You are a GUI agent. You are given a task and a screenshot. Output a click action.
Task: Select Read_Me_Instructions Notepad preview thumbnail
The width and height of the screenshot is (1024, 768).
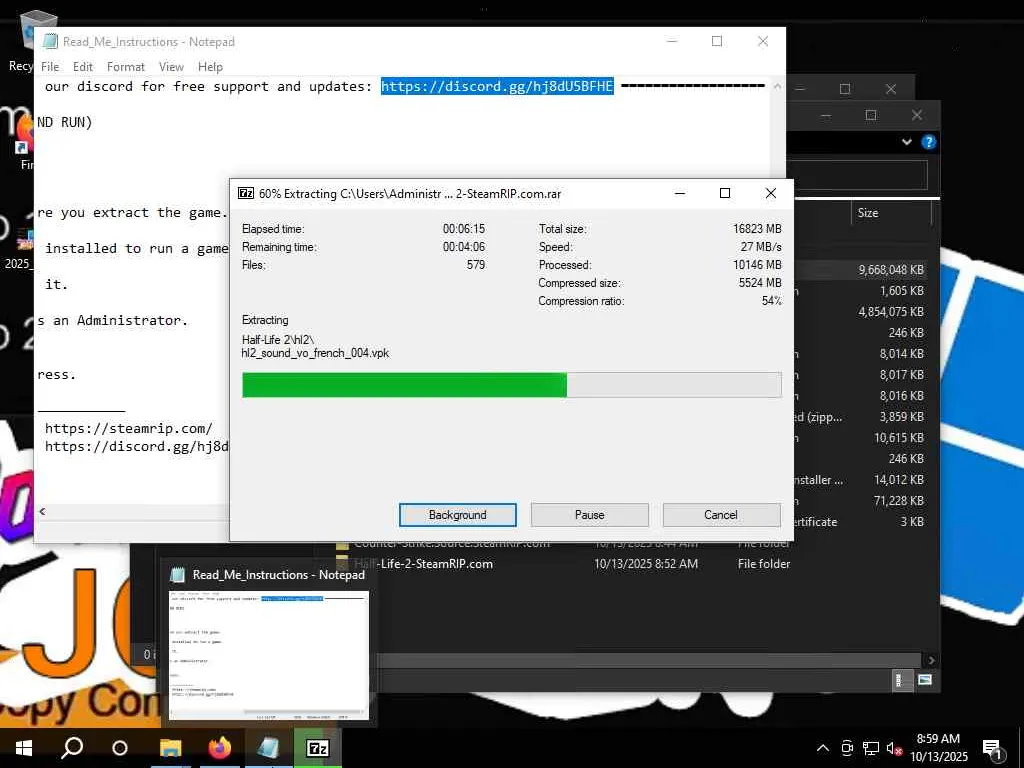(x=269, y=655)
